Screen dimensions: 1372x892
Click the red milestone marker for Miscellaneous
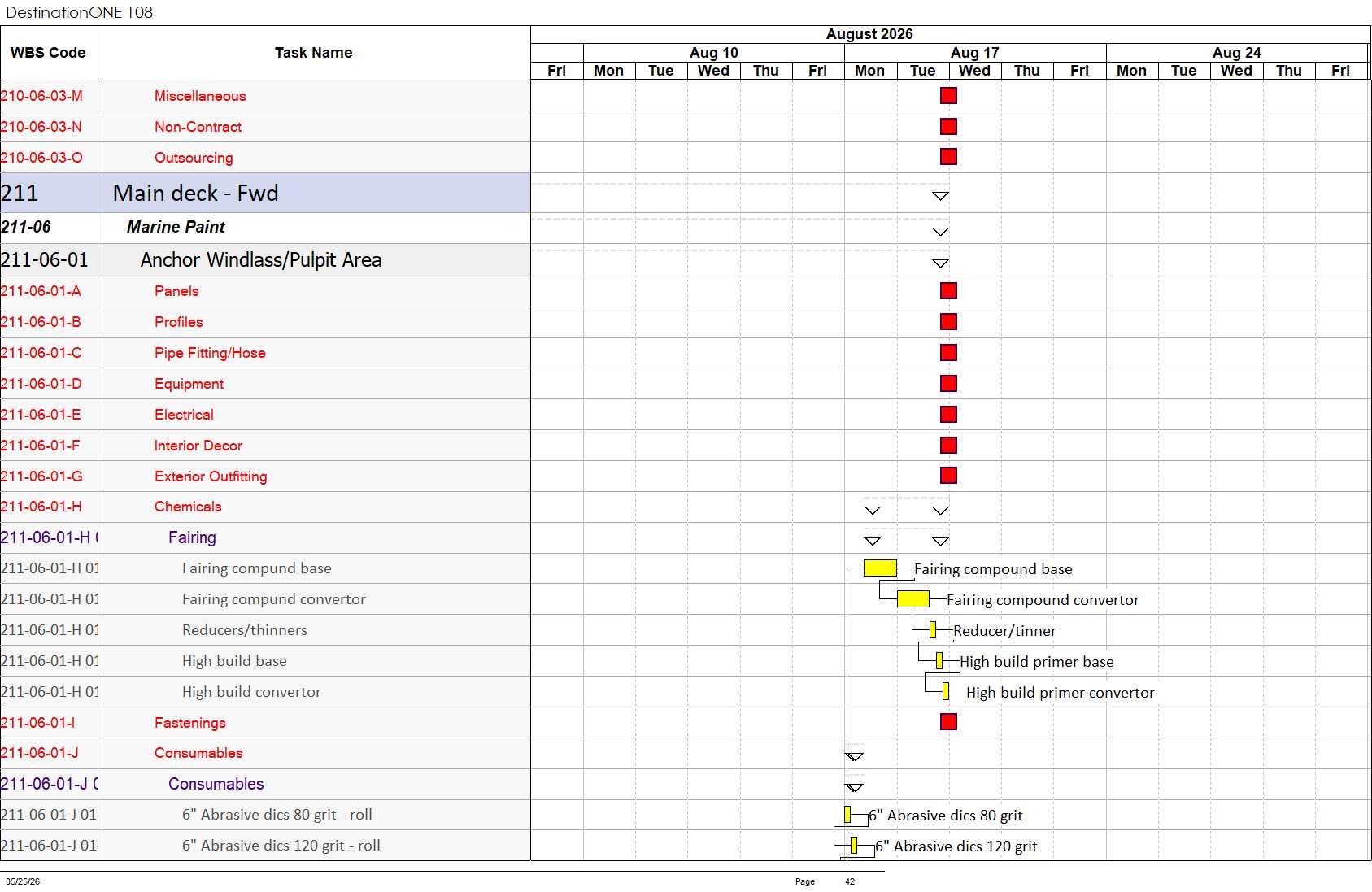pos(948,96)
